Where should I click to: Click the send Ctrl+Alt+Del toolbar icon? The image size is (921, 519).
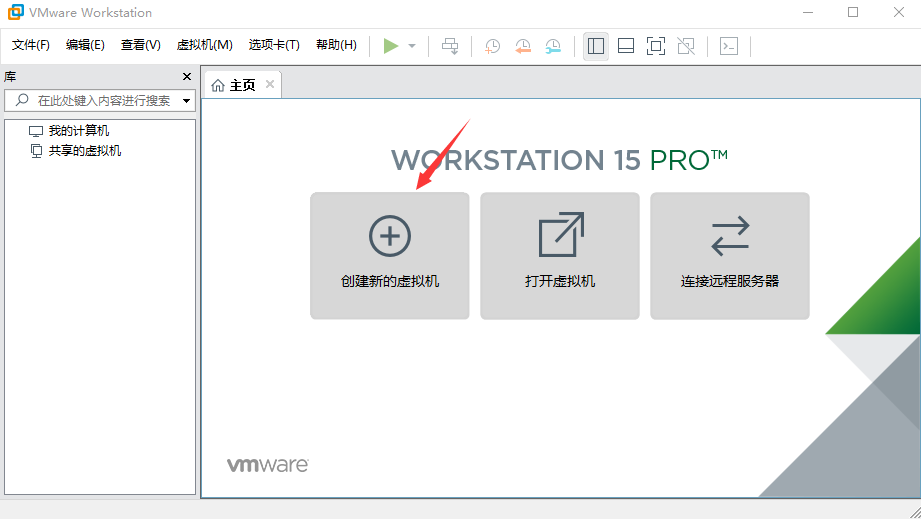click(x=451, y=46)
